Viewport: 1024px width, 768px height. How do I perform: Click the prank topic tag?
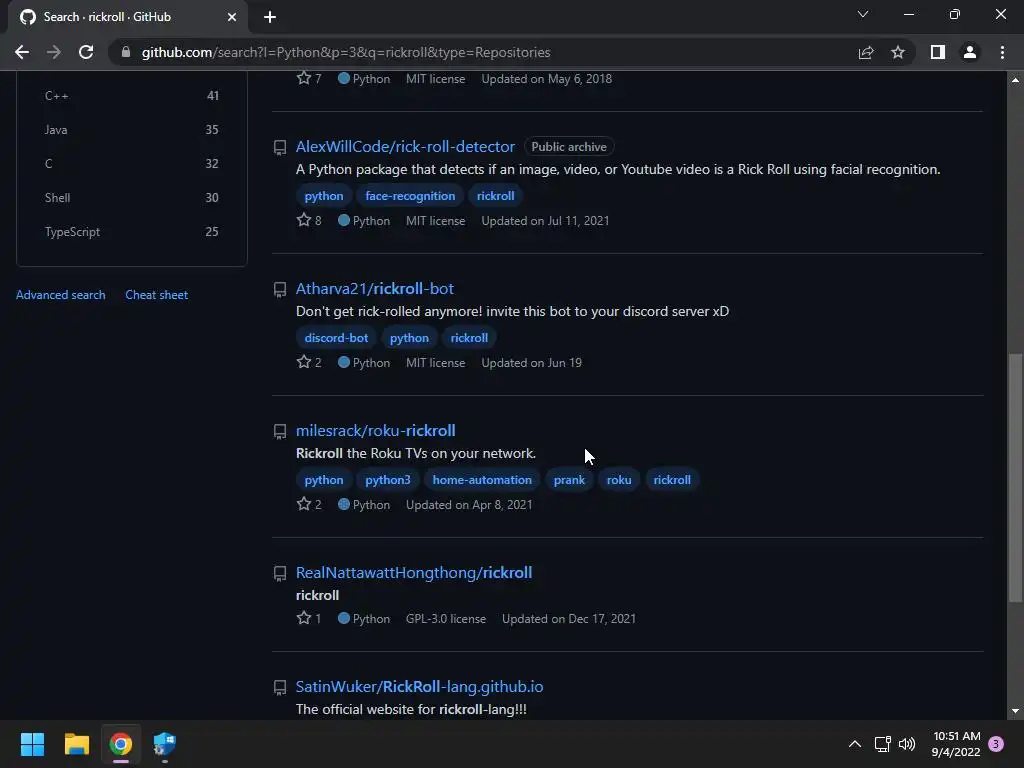[x=569, y=480]
